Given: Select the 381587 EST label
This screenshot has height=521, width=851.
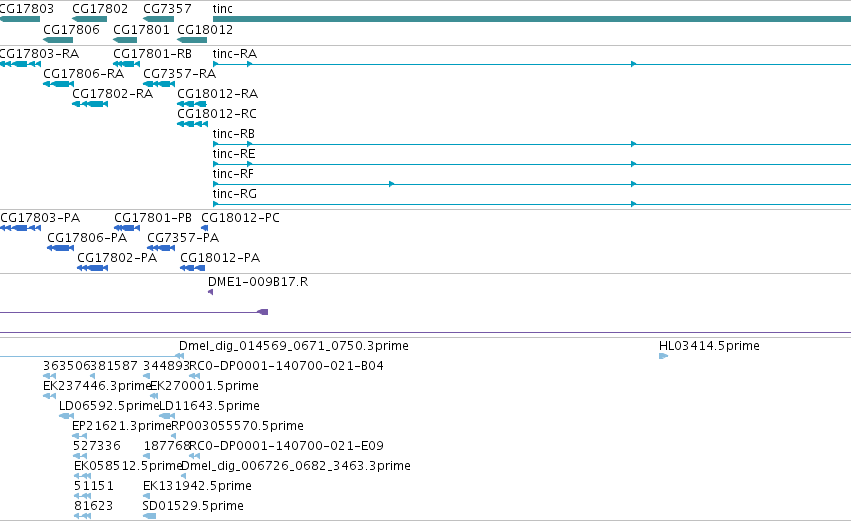Looking at the screenshot, I should pyautogui.click(x=114, y=366).
